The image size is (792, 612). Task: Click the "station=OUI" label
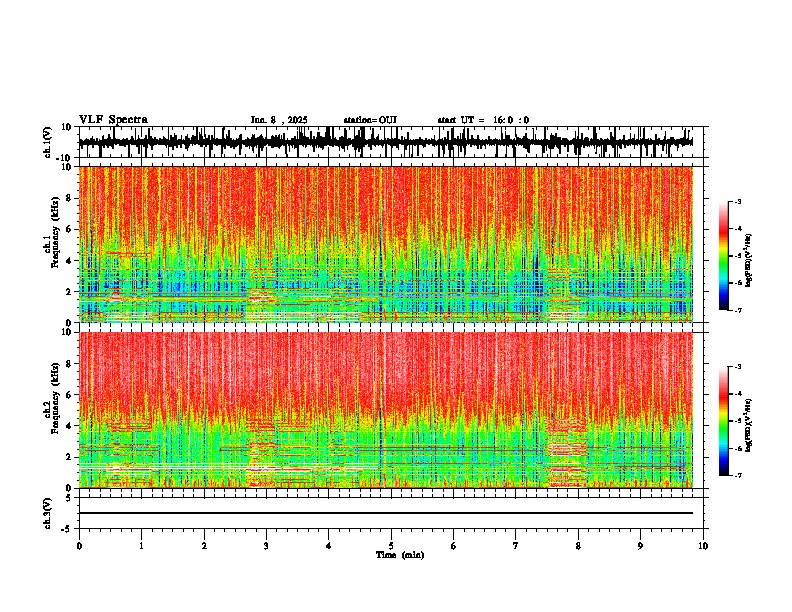coord(370,120)
